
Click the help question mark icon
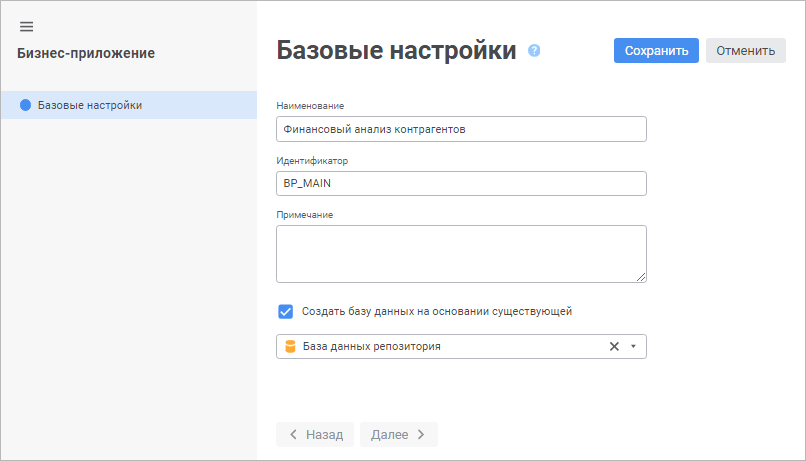click(534, 50)
